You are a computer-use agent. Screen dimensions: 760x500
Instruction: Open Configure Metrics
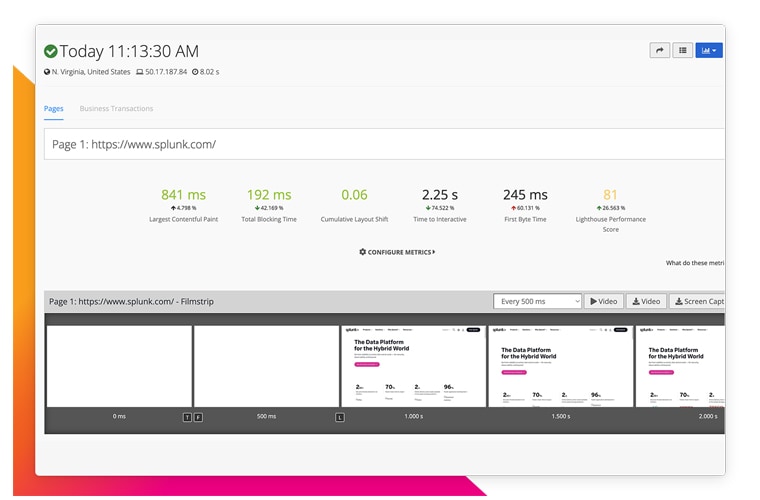click(397, 252)
